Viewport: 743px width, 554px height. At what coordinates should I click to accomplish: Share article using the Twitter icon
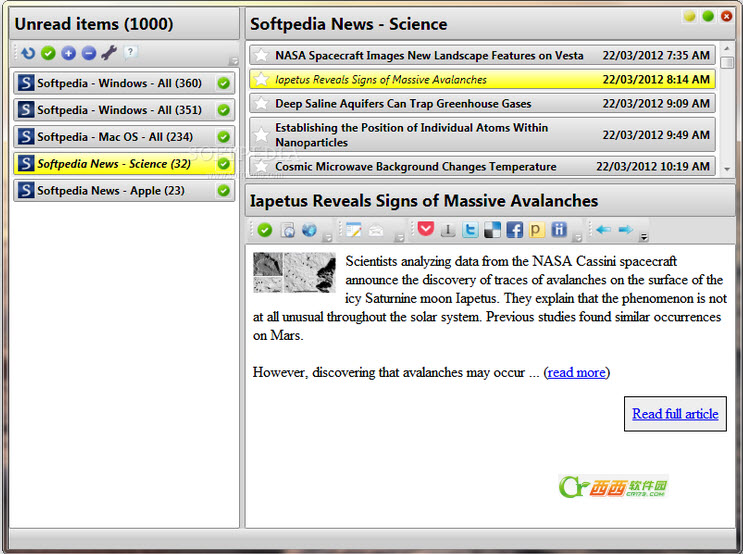tap(470, 230)
